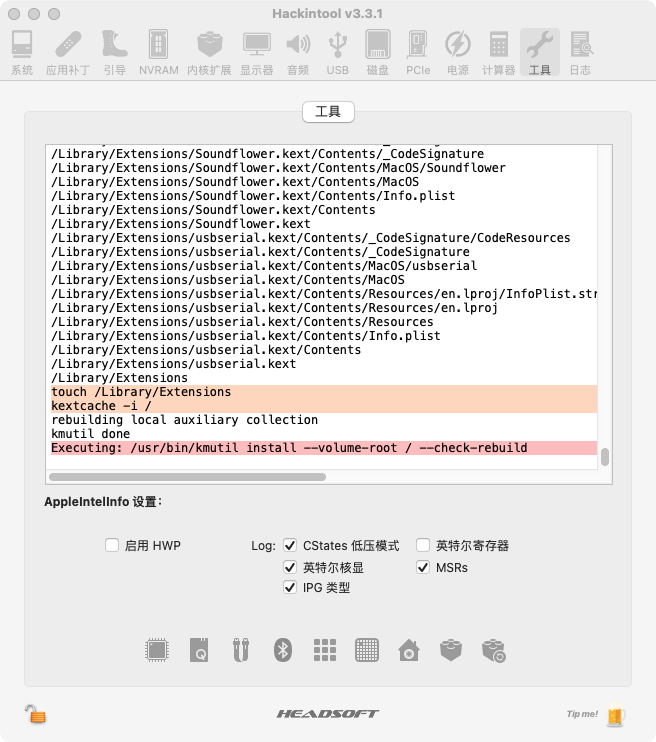The height and width of the screenshot is (742, 656).
Task: Click the HEADSOFT logo link
Action: 328,714
